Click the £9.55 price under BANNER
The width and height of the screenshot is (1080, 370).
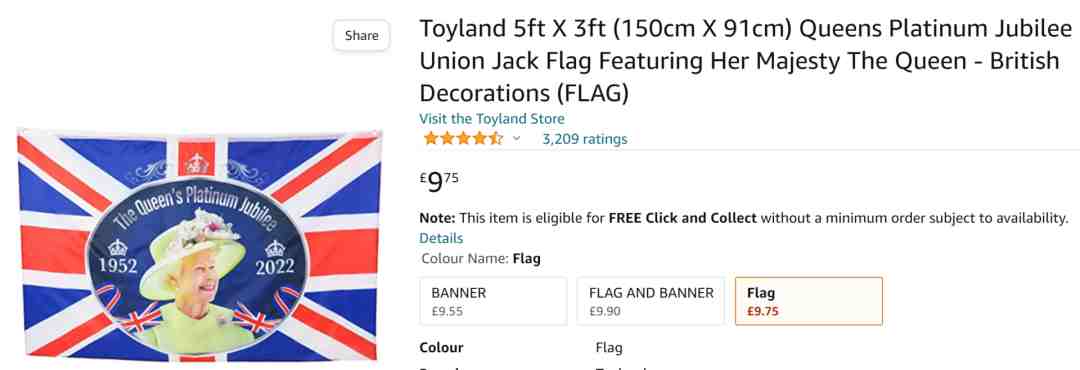[x=447, y=311]
